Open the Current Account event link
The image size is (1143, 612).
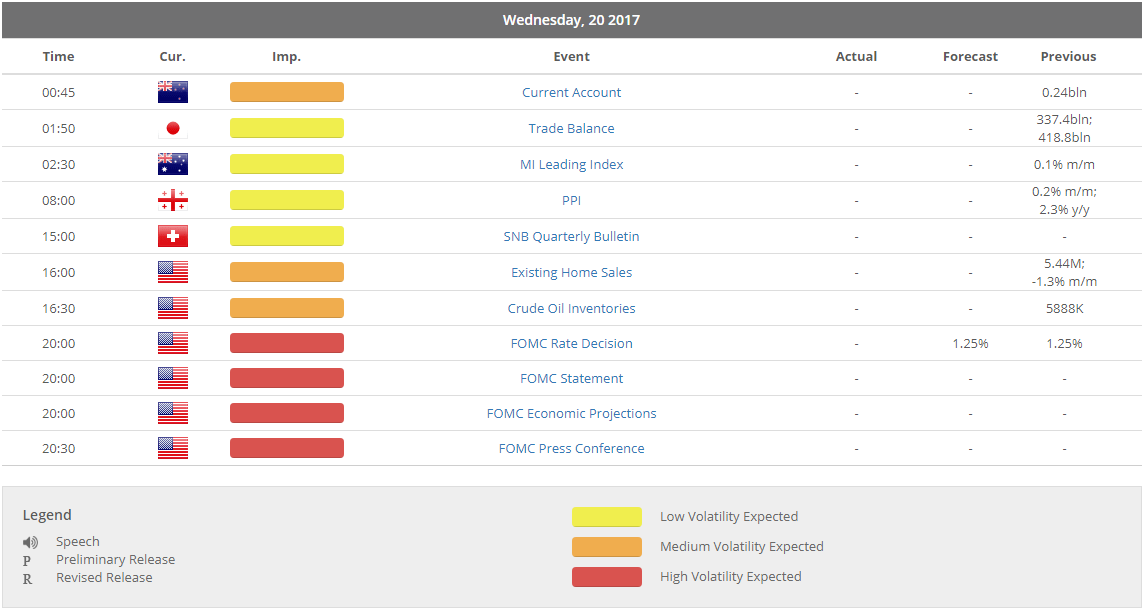click(x=571, y=92)
